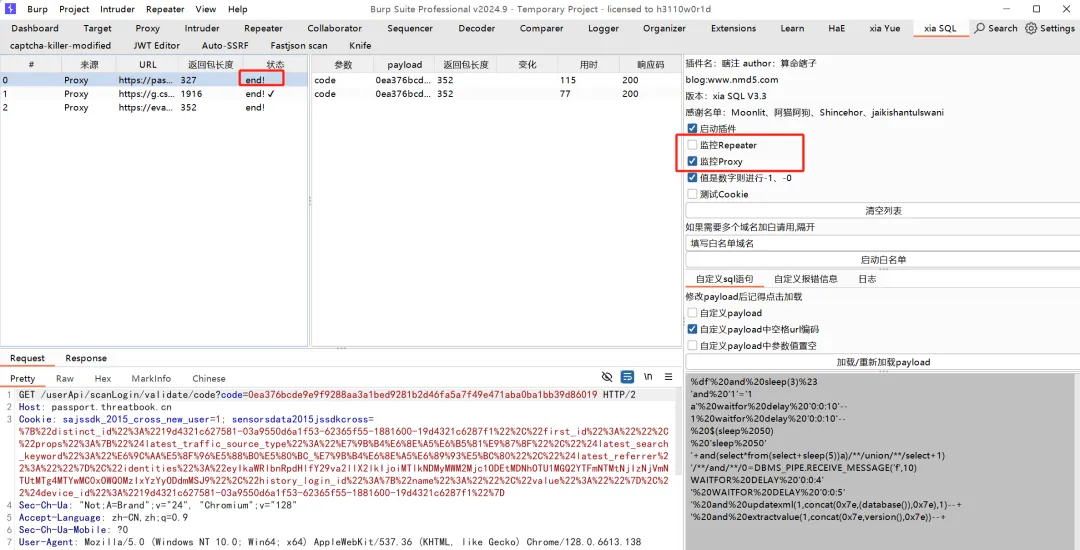Screen dimensions: 1080x550
Task: Select the Hex view tab
Action: click(103, 378)
